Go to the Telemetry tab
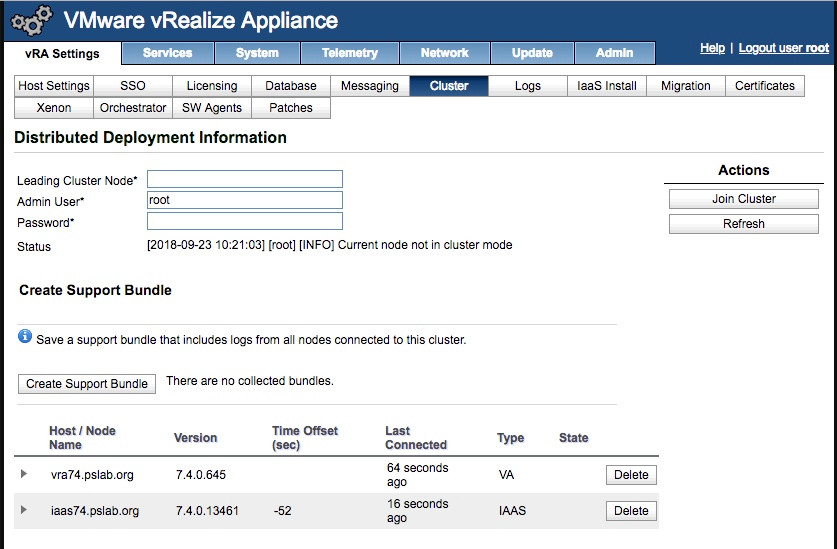837x549 pixels. [350, 53]
